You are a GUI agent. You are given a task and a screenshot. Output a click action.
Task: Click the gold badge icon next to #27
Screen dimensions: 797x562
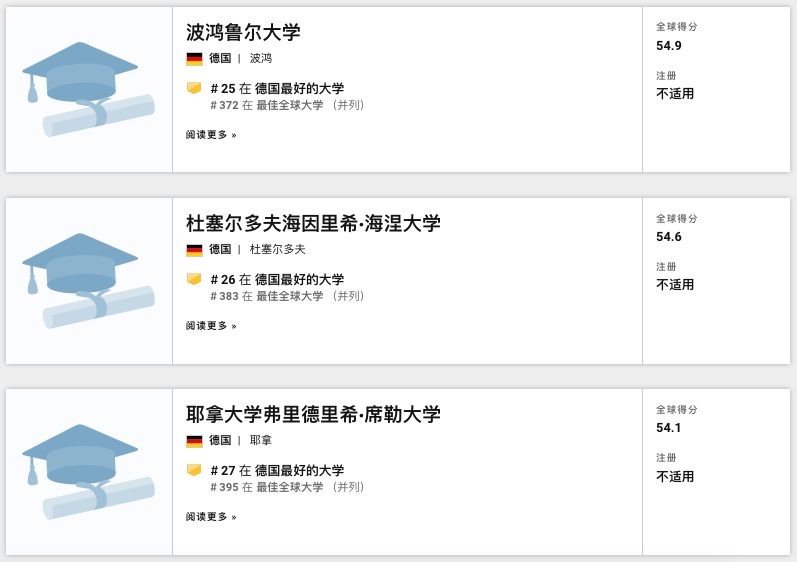pos(194,470)
